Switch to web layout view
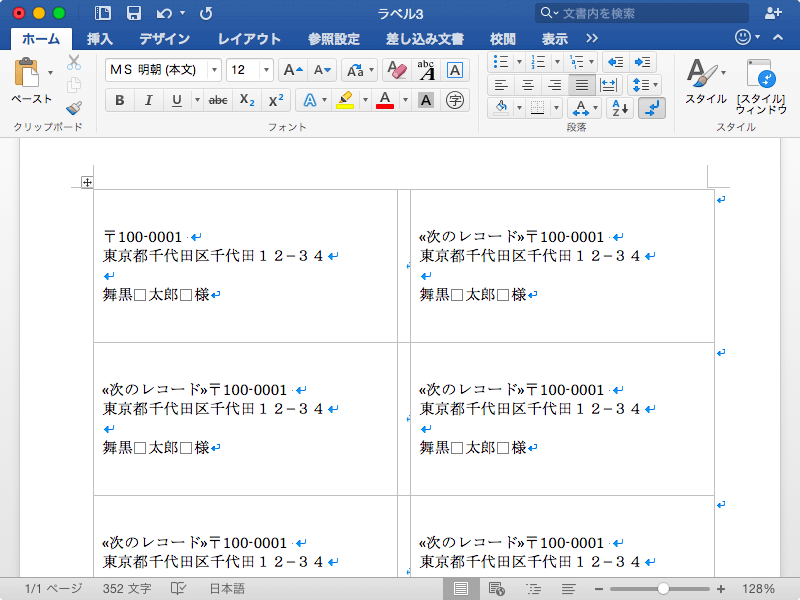800x600 pixels. [496, 589]
